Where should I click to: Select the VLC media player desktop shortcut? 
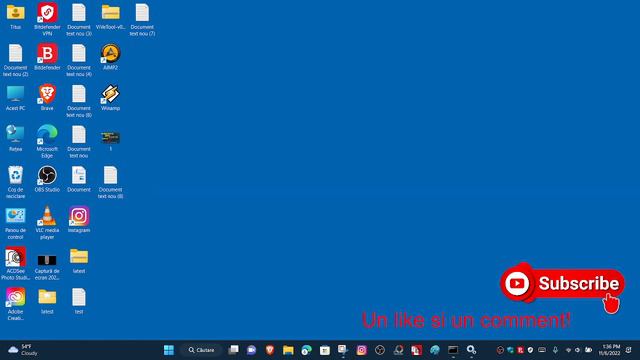[x=47, y=223]
